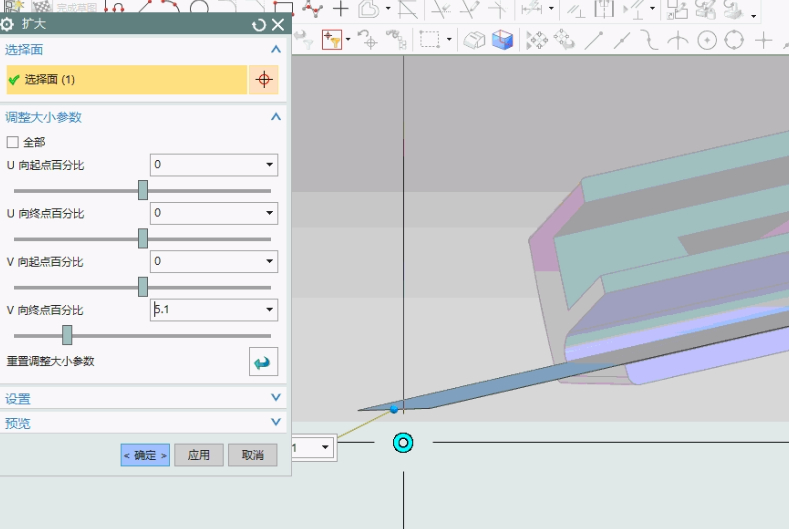Expand the 设置 section
789x529 pixels.
(275, 398)
